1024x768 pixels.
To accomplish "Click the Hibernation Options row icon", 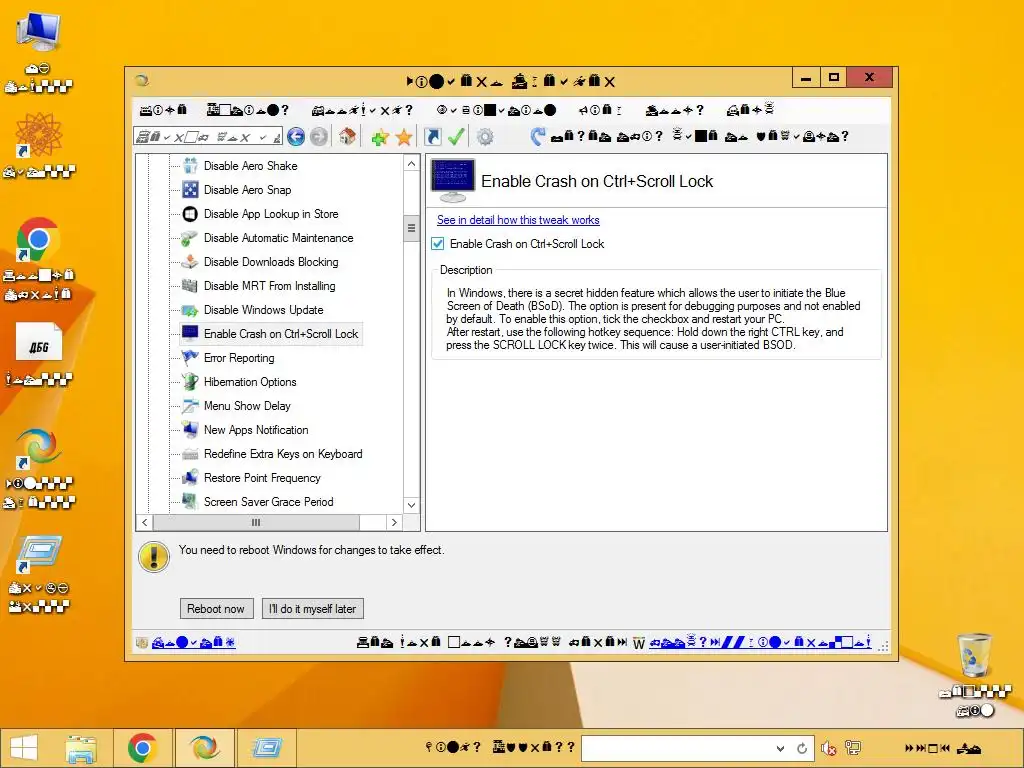I will point(190,382).
